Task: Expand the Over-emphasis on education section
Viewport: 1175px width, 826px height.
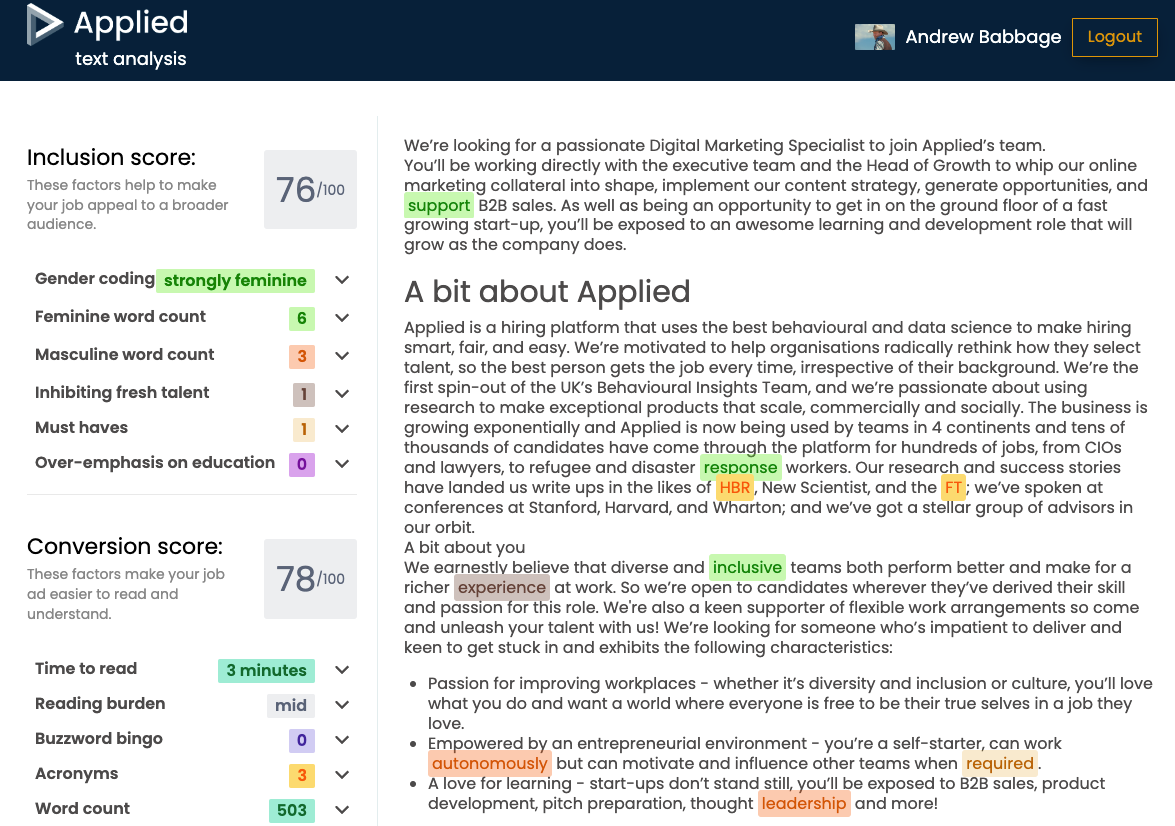Action: 341,464
